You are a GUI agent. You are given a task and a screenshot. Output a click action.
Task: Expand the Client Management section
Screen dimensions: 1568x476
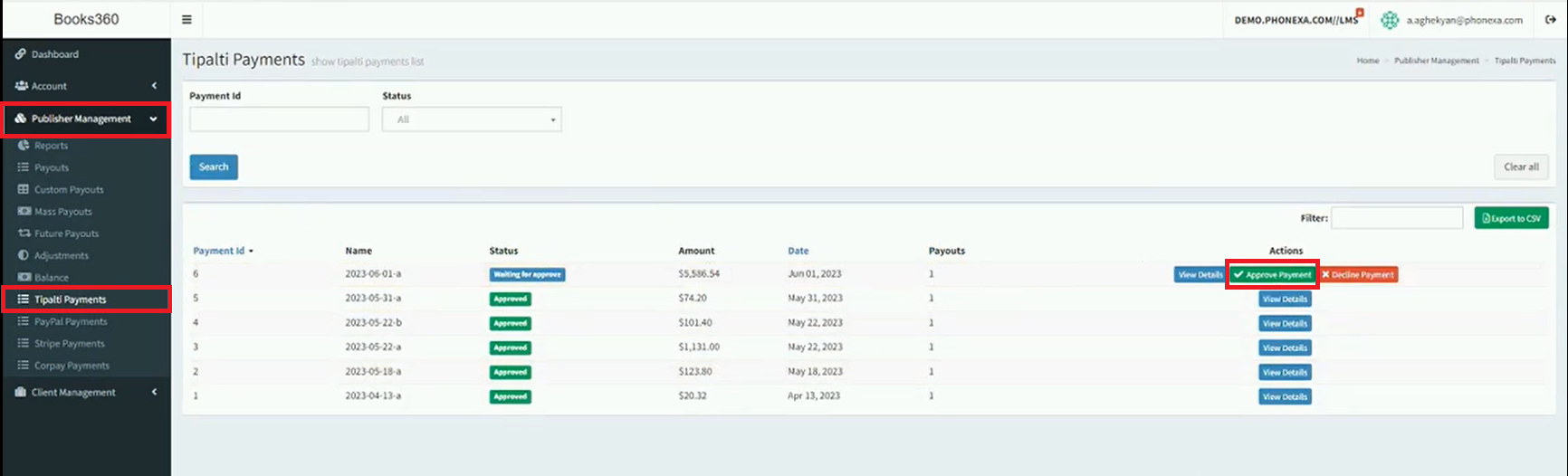click(x=85, y=392)
